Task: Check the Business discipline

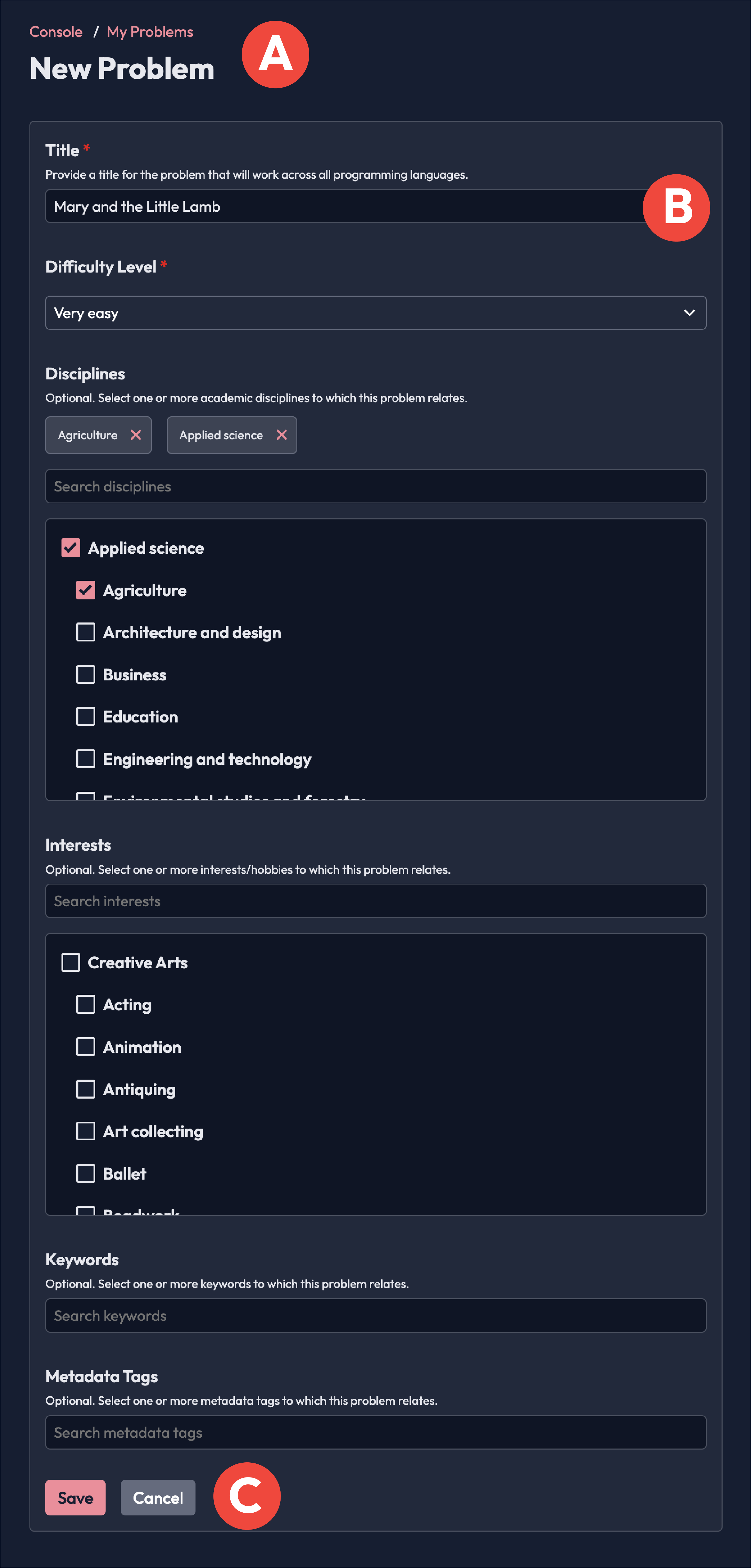Action: [86, 675]
